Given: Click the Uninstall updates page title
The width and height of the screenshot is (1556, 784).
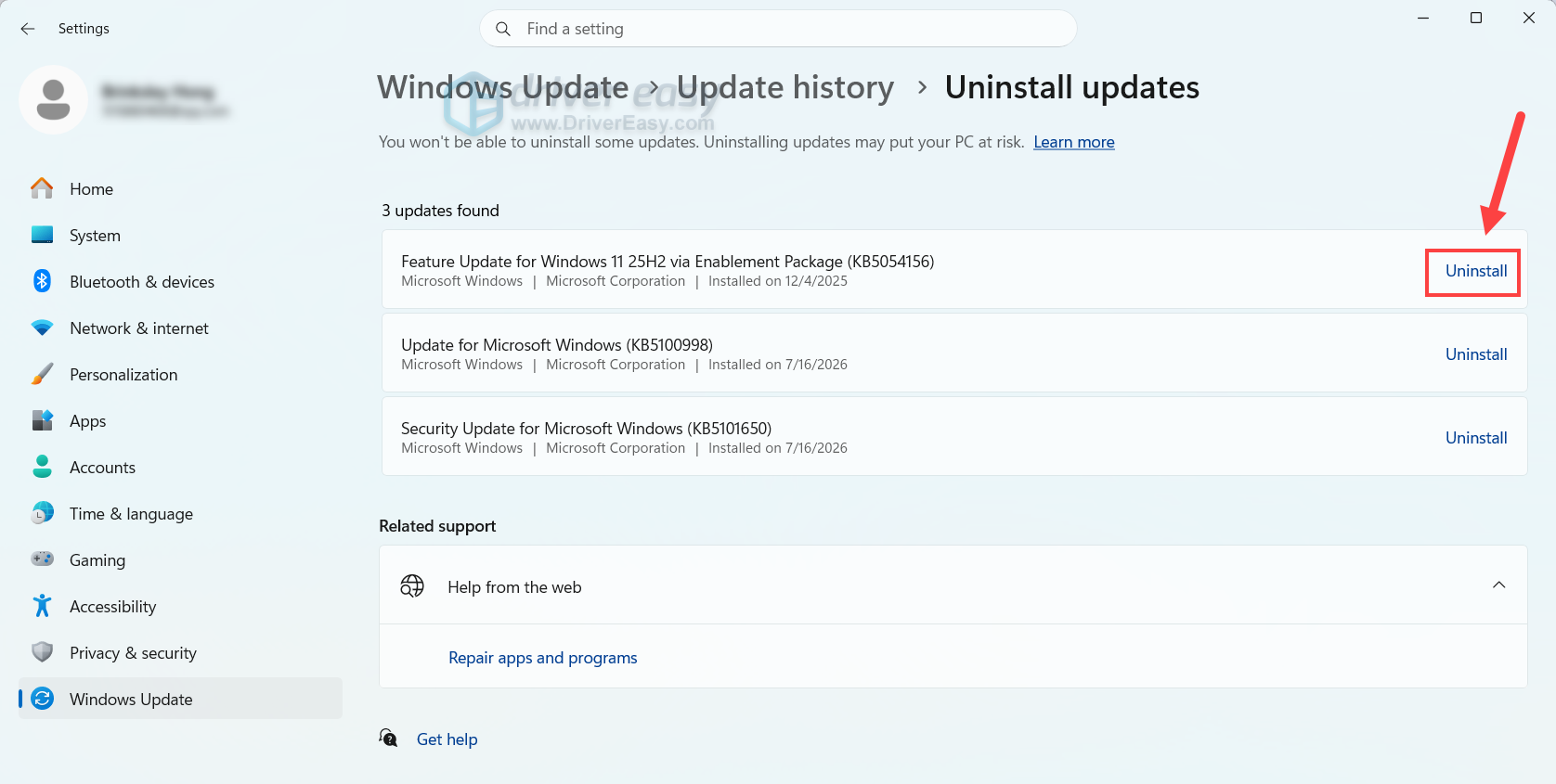Looking at the screenshot, I should pyautogui.click(x=1072, y=87).
